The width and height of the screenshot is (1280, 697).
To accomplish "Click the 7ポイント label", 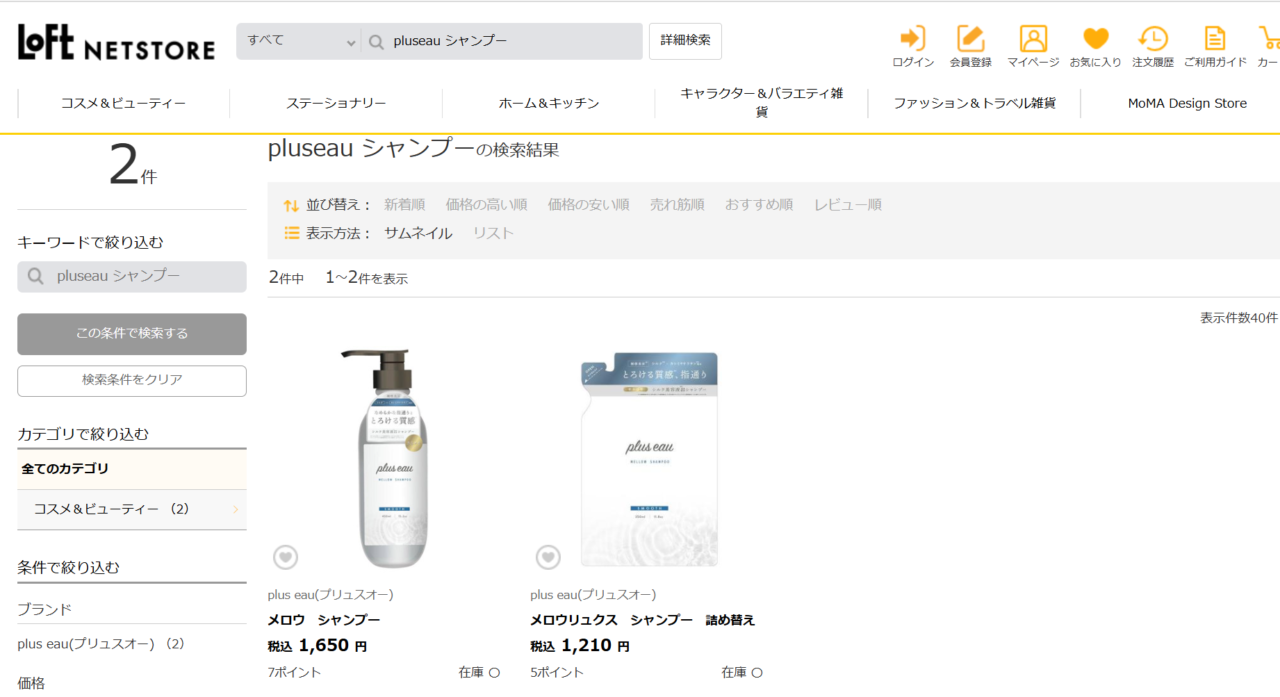I will [x=294, y=673].
